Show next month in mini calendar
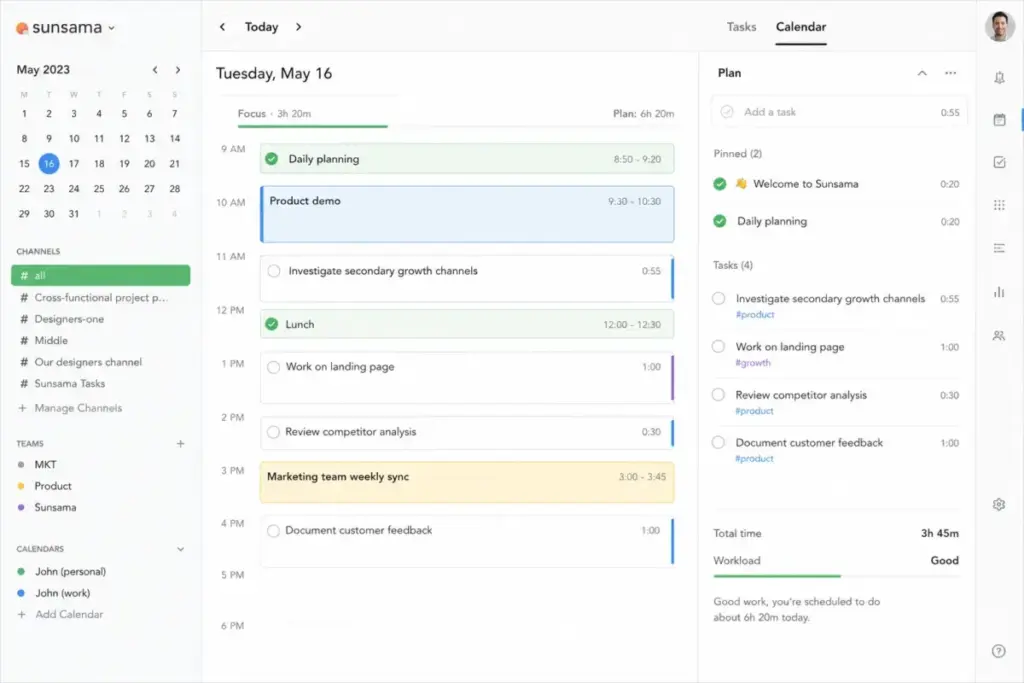This screenshot has height=683, width=1024. point(178,70)
